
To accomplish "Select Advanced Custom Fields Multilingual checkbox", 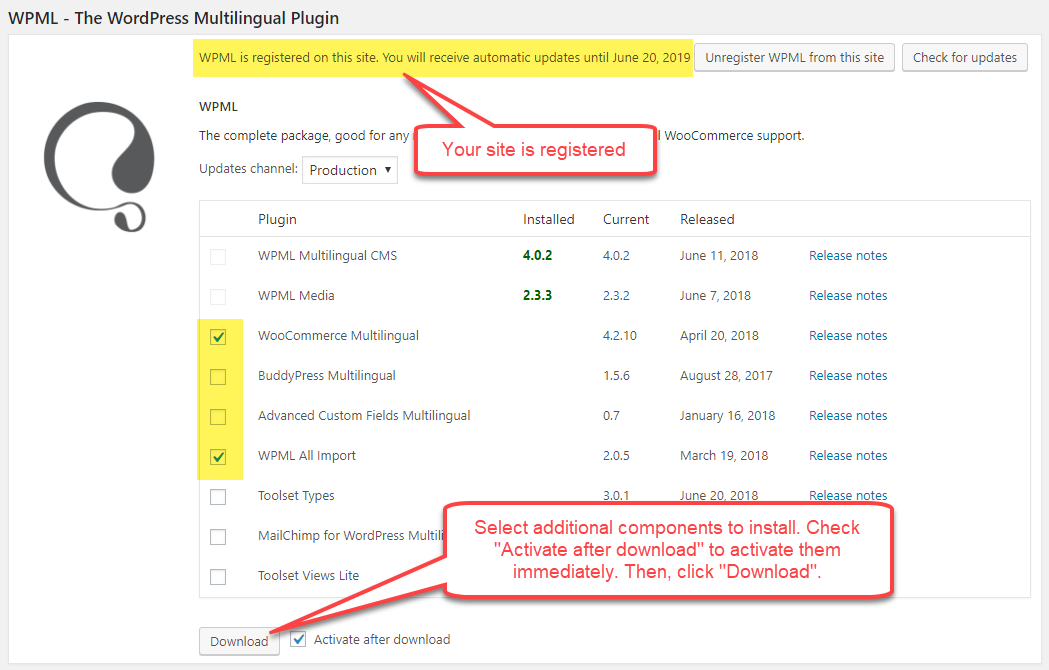I will pyautogui.click(x=218, y=417).
